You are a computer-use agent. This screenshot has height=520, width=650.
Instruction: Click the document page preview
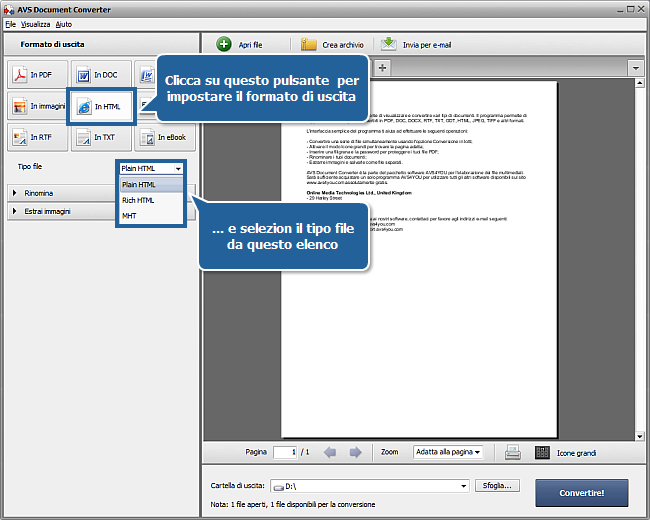coord(419,259)
